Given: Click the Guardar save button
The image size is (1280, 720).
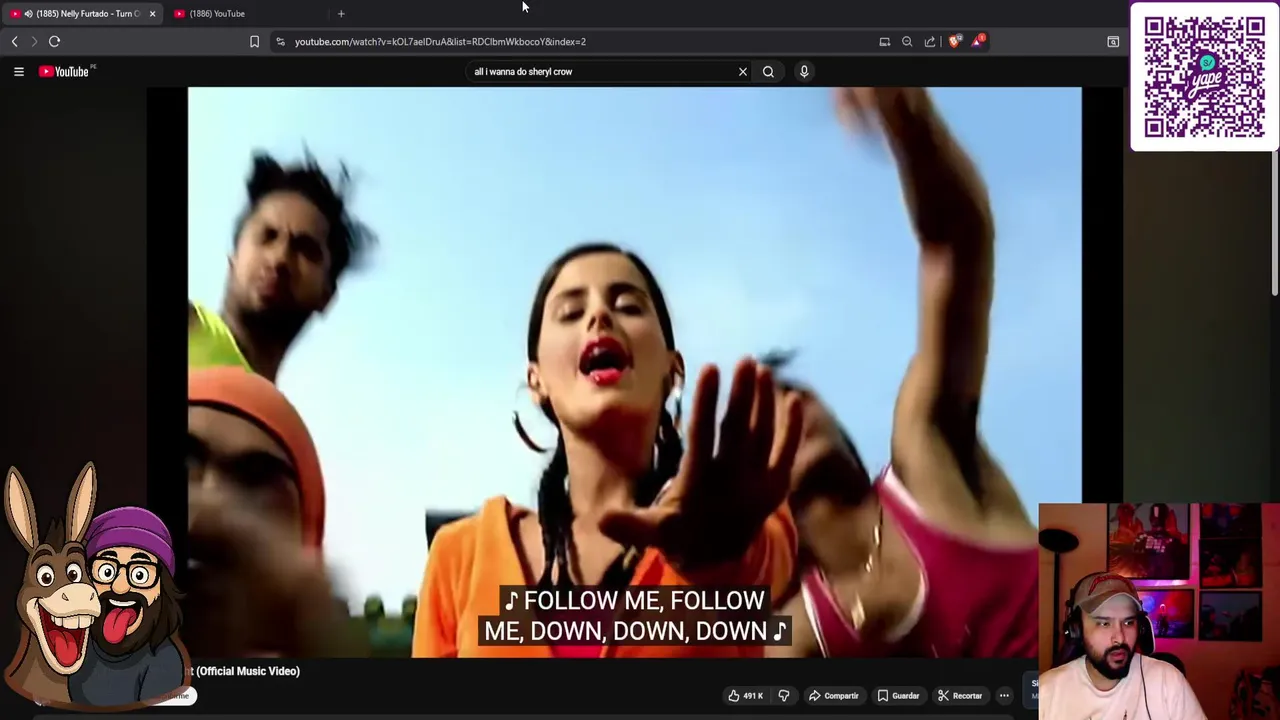Looking at the screenshot, I should tap(898, 696).
